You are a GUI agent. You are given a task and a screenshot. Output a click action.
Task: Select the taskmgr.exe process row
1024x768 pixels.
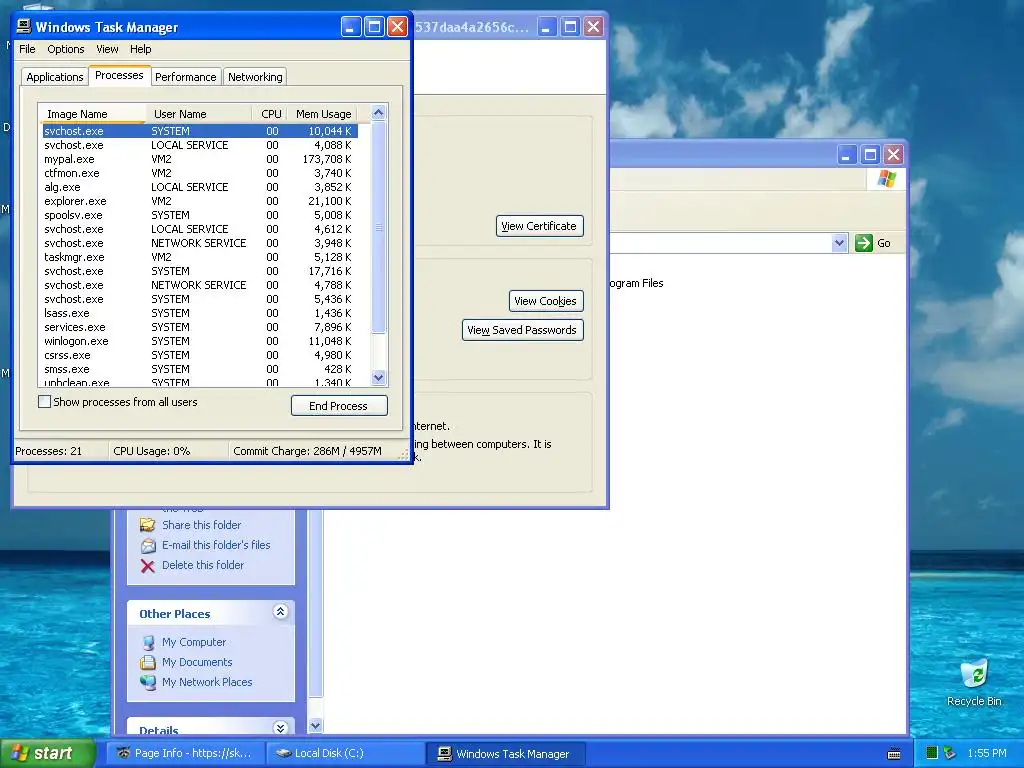tap(200, 257)
